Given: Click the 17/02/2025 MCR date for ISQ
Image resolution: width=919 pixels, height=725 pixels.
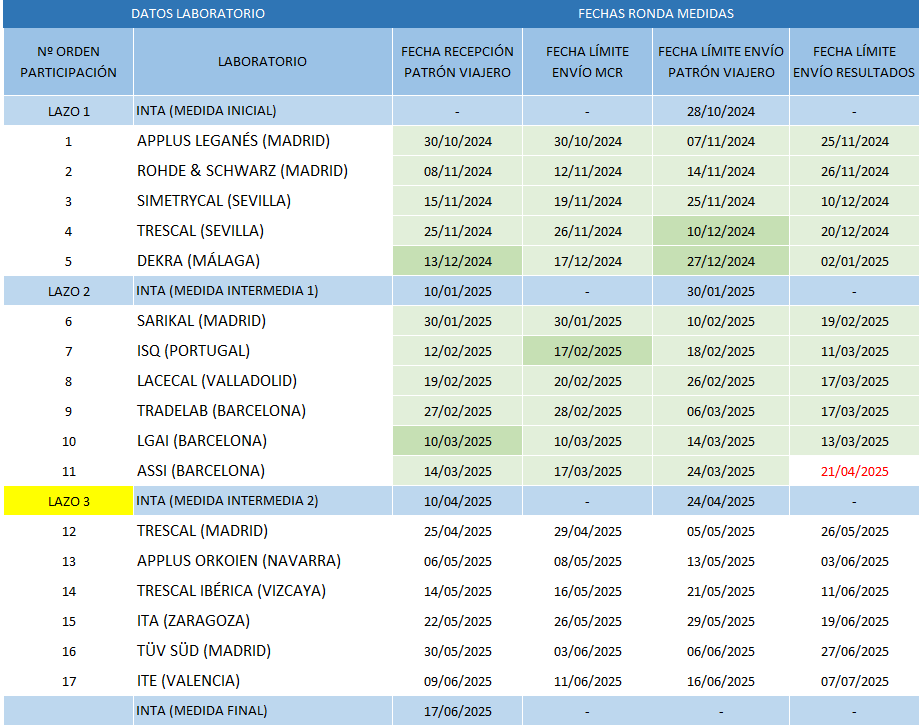Looking at the screenshot, I should (x=588, y=351).
